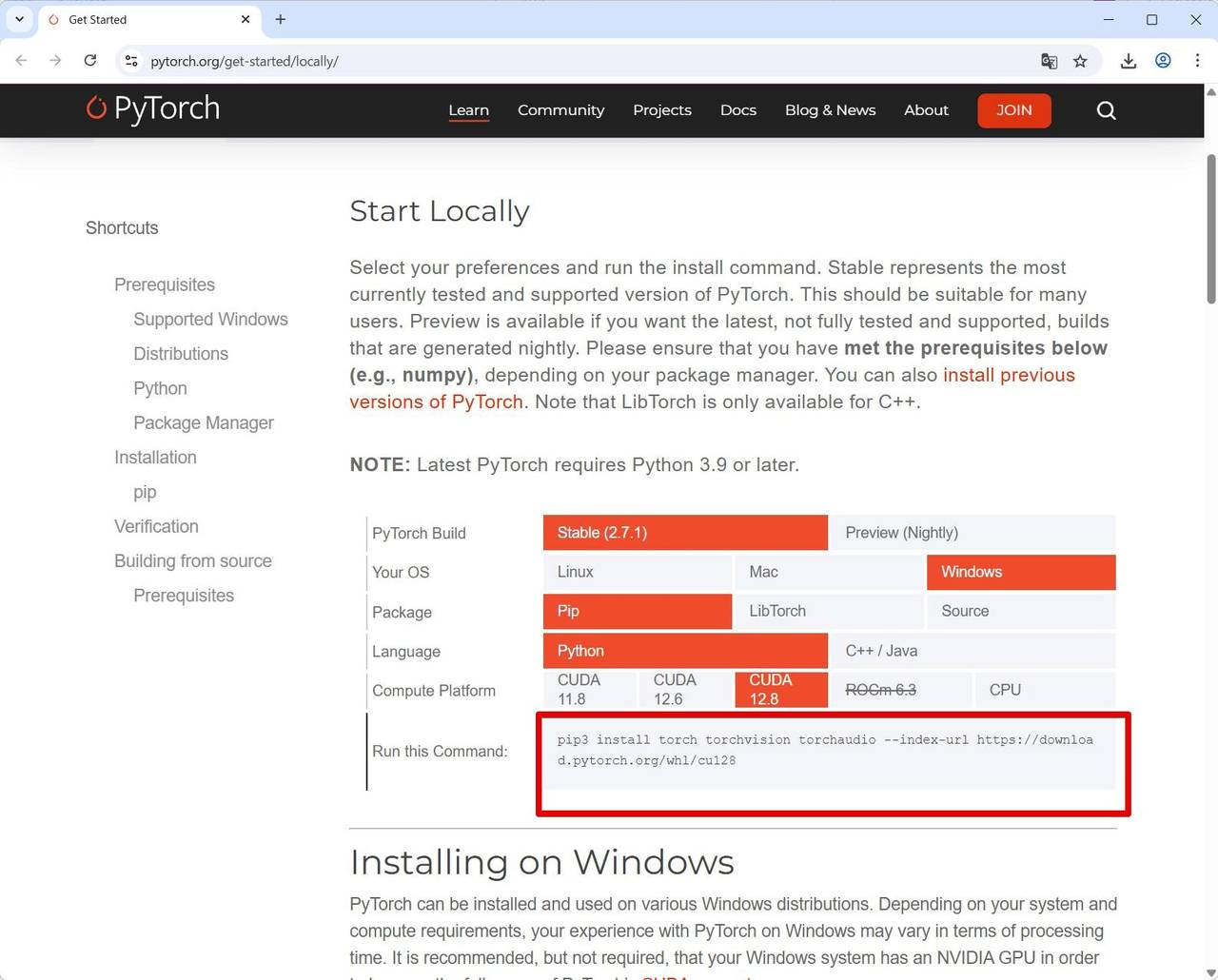Bookmark this page with star icon
Screen dimensions: 1218x980
pyautogui.click(x=1080, y=61)
